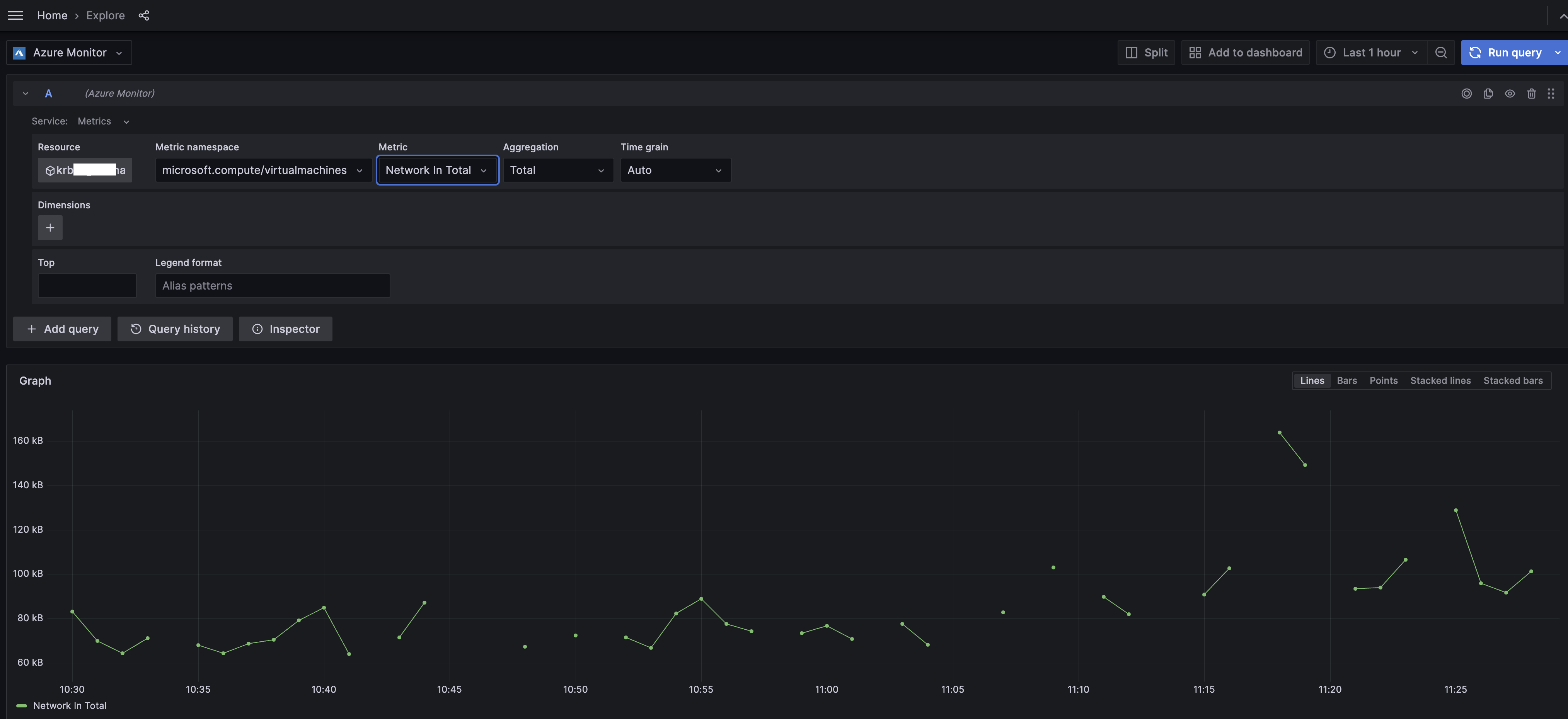Screen dimensions: 1568x719
Task: Click the query A drag handle icon
Action: [1550, 93]
